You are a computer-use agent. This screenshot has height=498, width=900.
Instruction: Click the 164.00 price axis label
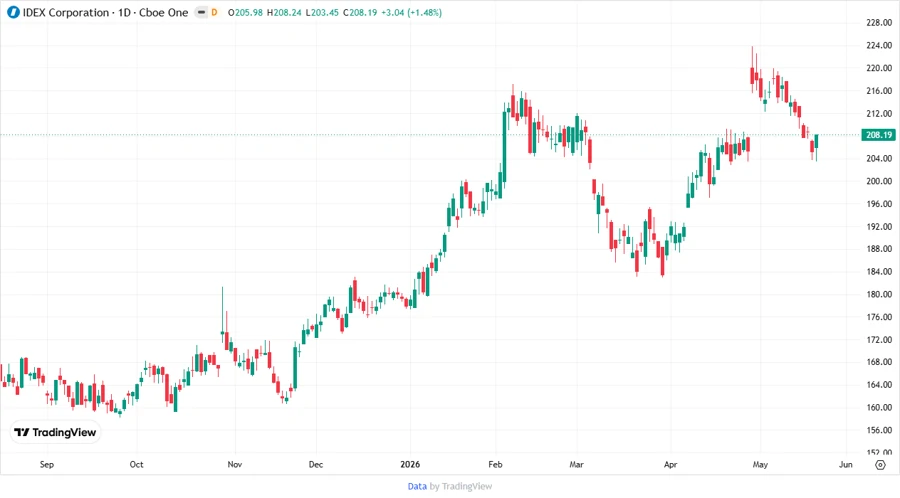[x=879, y=384]
